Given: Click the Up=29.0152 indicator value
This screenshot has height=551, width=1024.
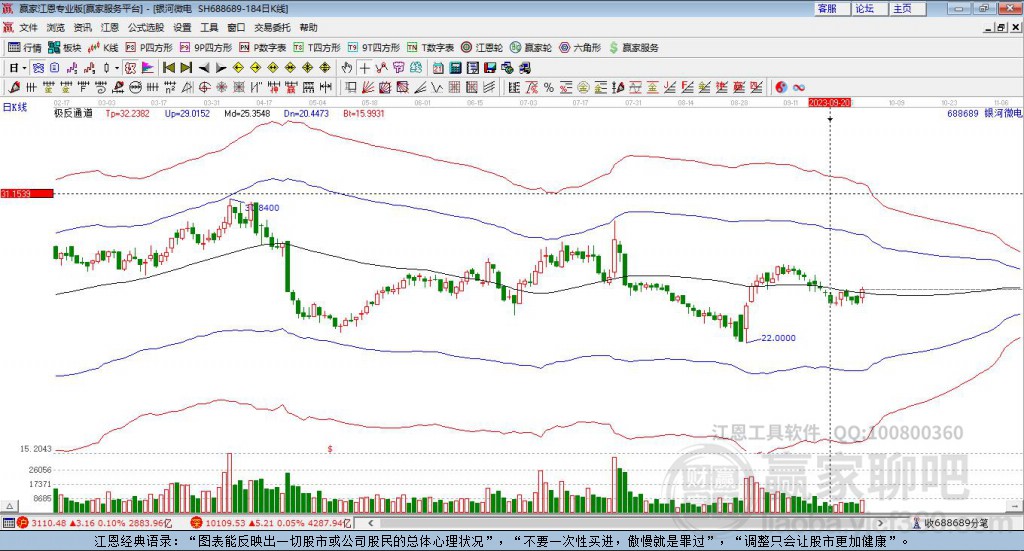Looking at the screenshot, I should coord(187,114).
